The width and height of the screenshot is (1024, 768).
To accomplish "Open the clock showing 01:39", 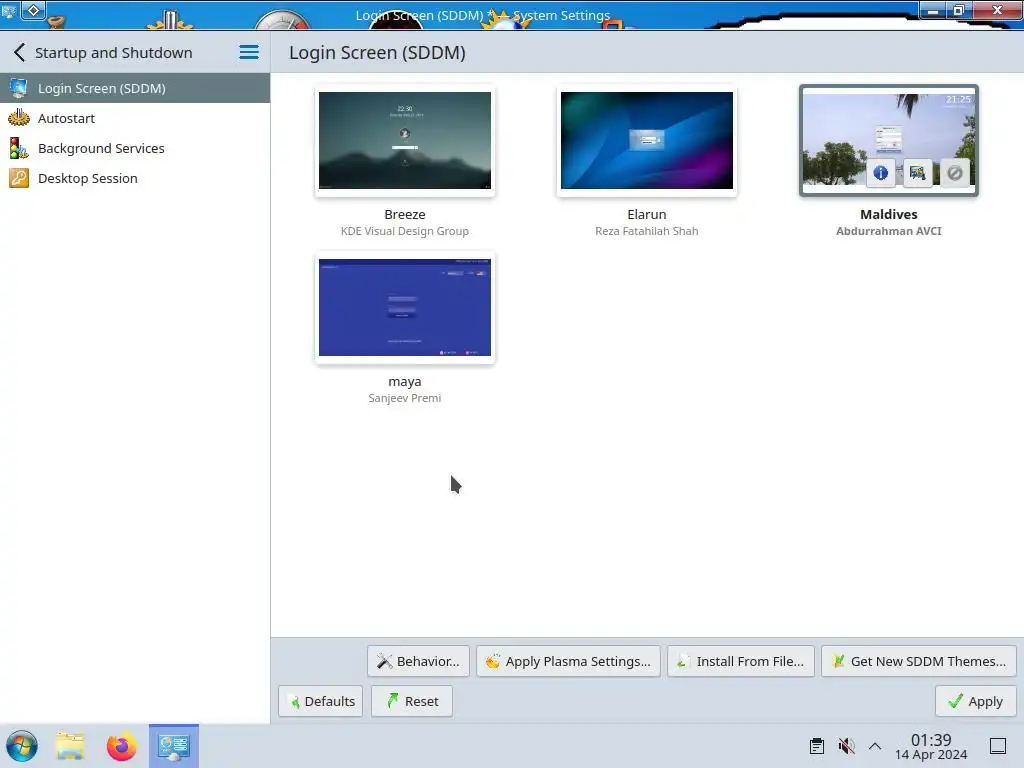I will tap(931, 746).
